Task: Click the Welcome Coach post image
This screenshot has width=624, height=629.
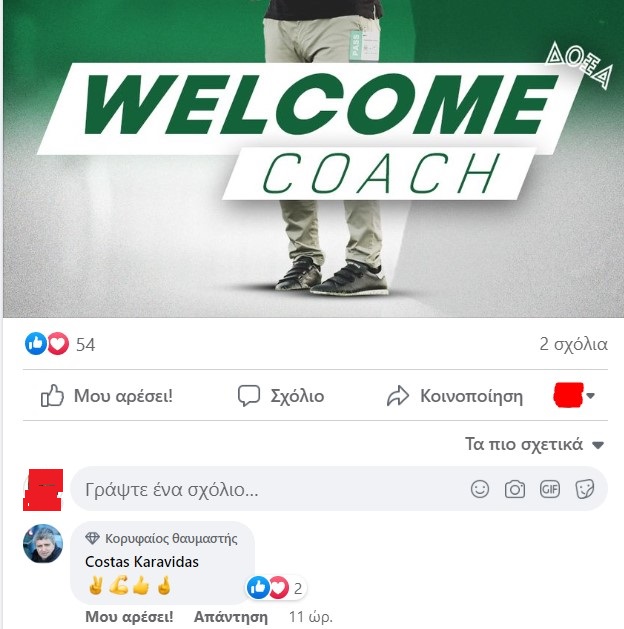Action: (313, 158)
